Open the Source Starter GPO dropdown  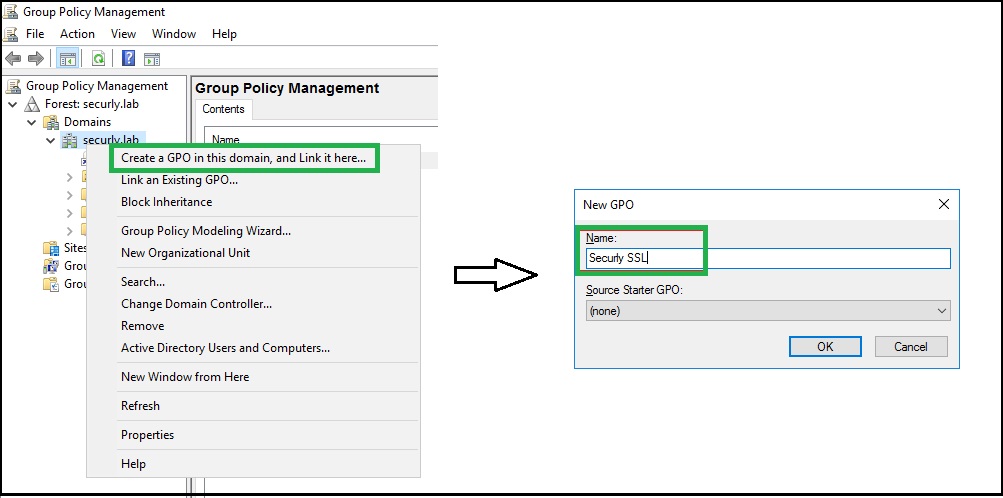767,311
